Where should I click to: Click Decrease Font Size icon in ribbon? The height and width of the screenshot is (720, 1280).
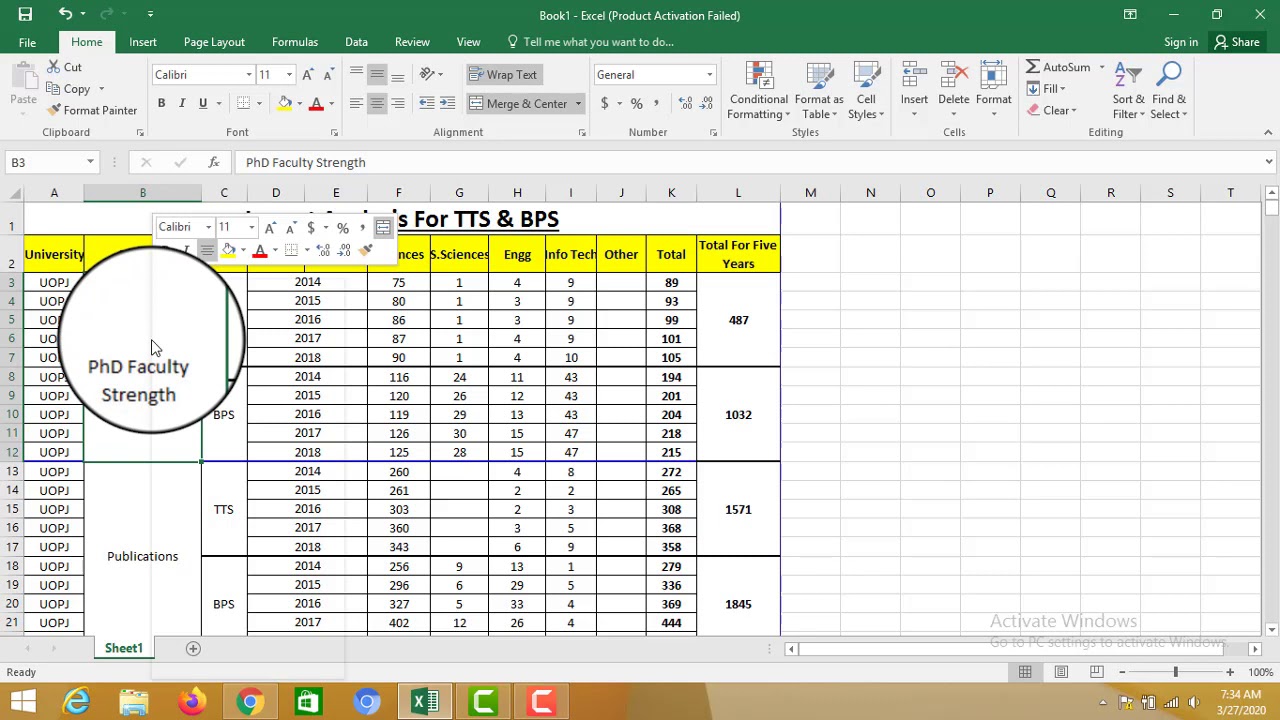328,75
